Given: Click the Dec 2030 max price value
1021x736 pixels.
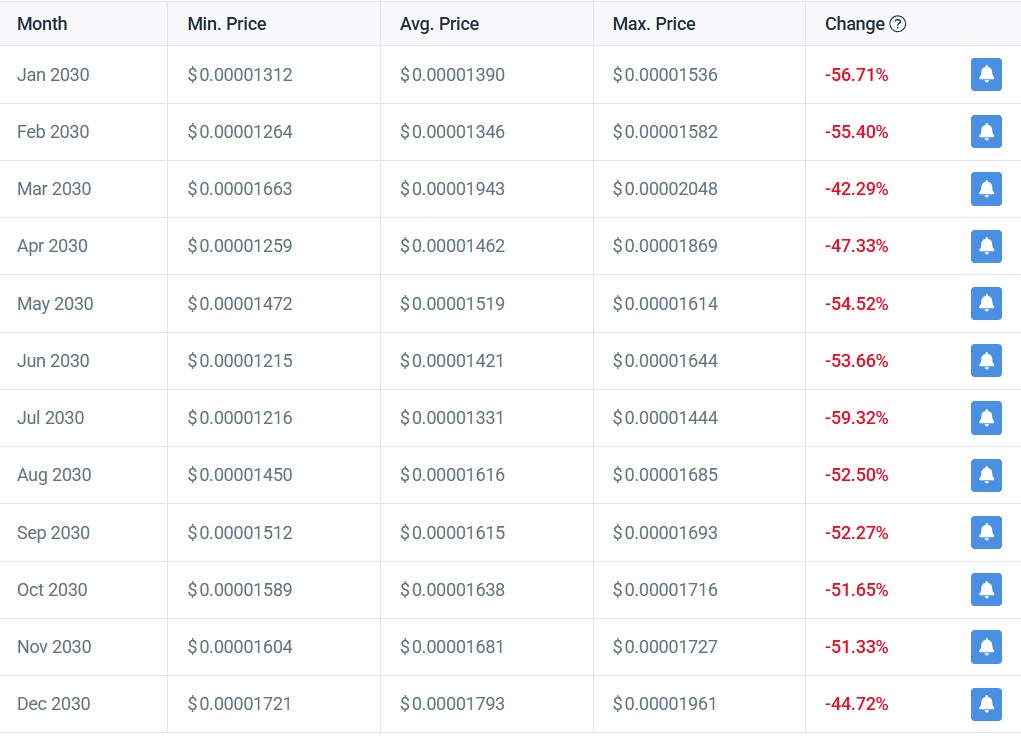Looking at the screenshot, I should click(x=666, y=704).
